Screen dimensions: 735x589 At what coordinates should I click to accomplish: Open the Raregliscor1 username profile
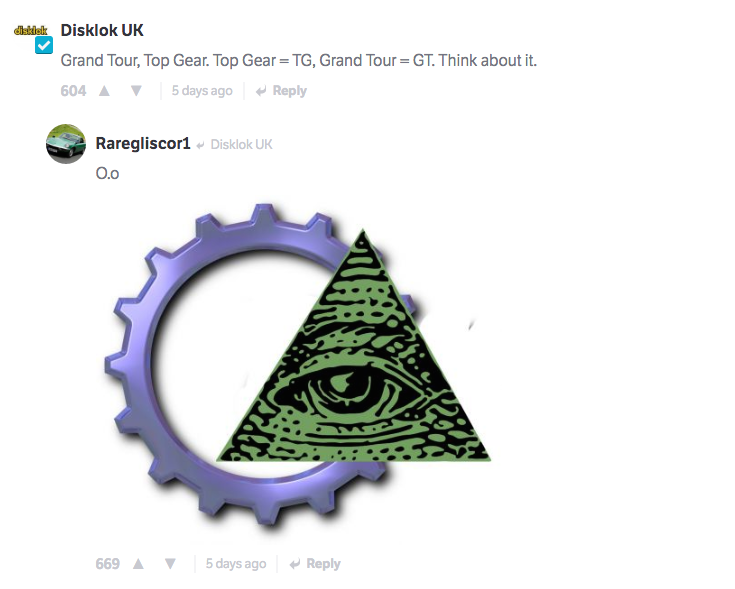tap(143, 143)
